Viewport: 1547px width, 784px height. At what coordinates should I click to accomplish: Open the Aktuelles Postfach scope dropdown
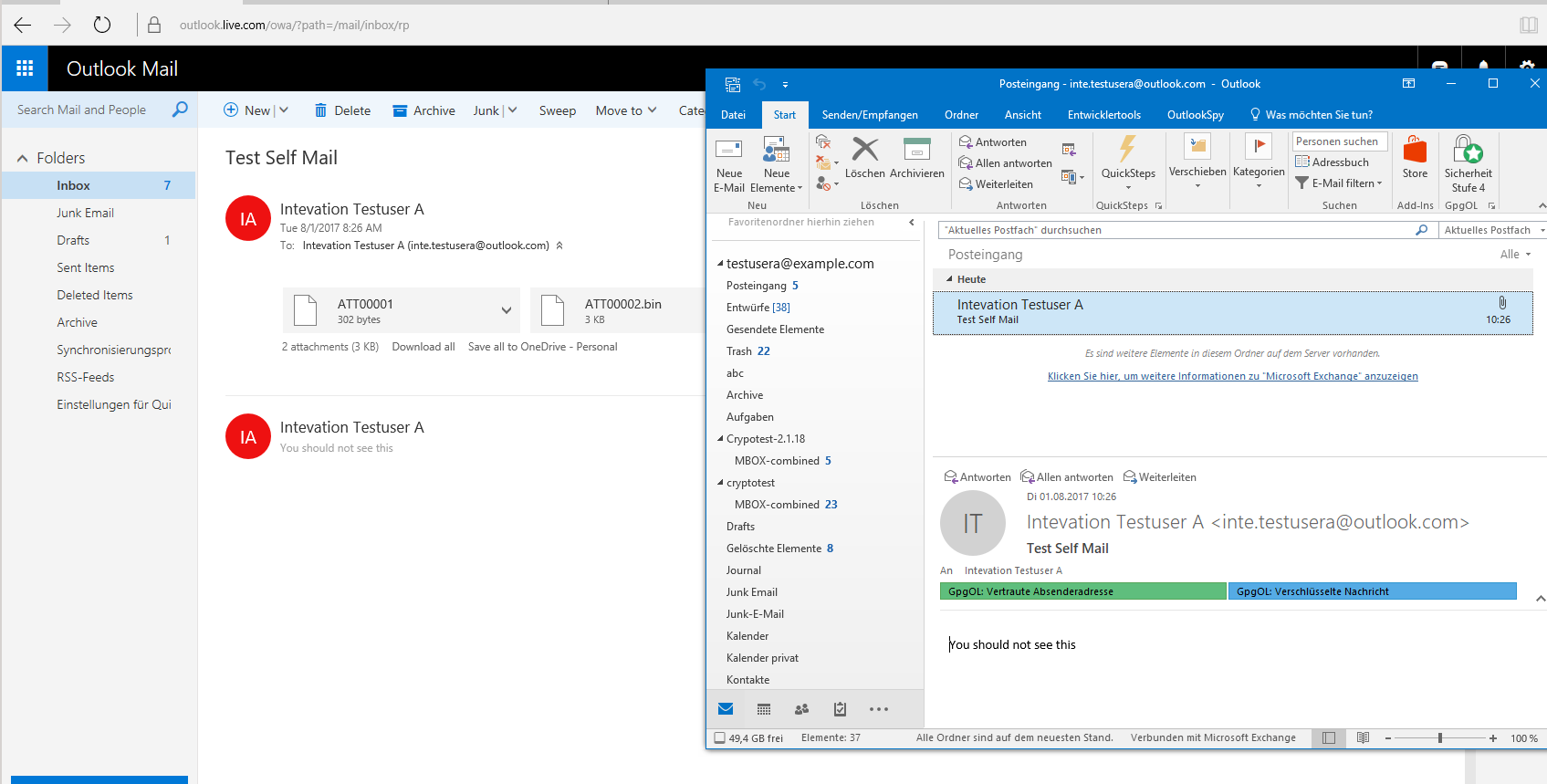point(1491,230)
